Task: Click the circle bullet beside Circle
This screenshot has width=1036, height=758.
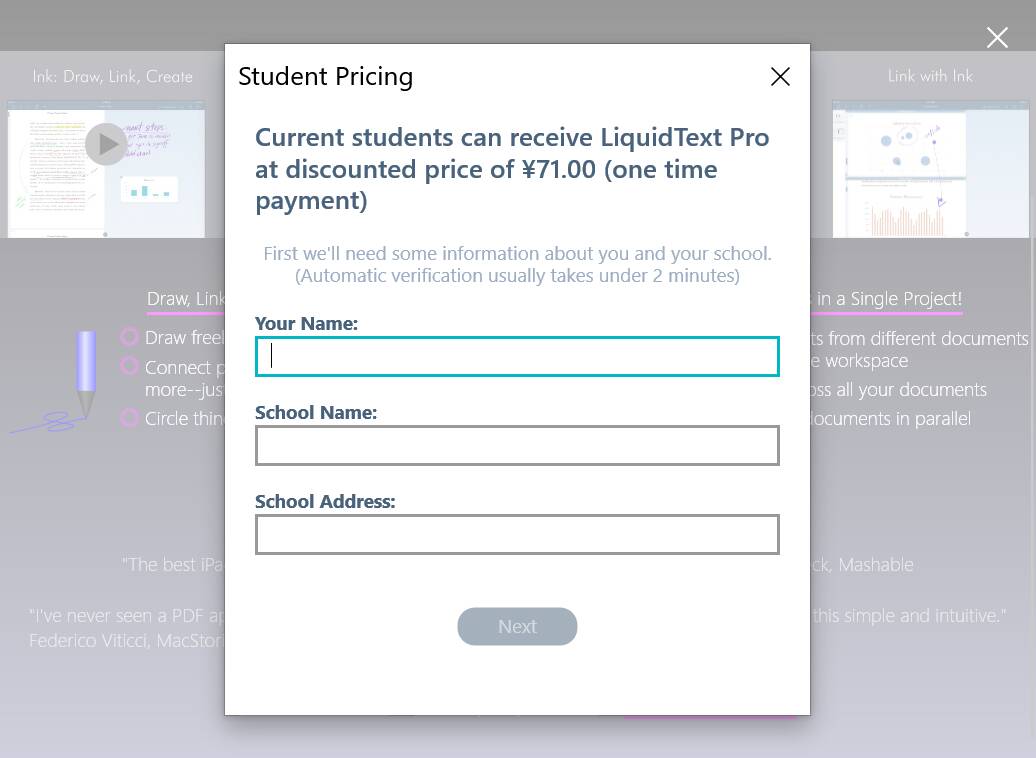Action: (130, 417)
